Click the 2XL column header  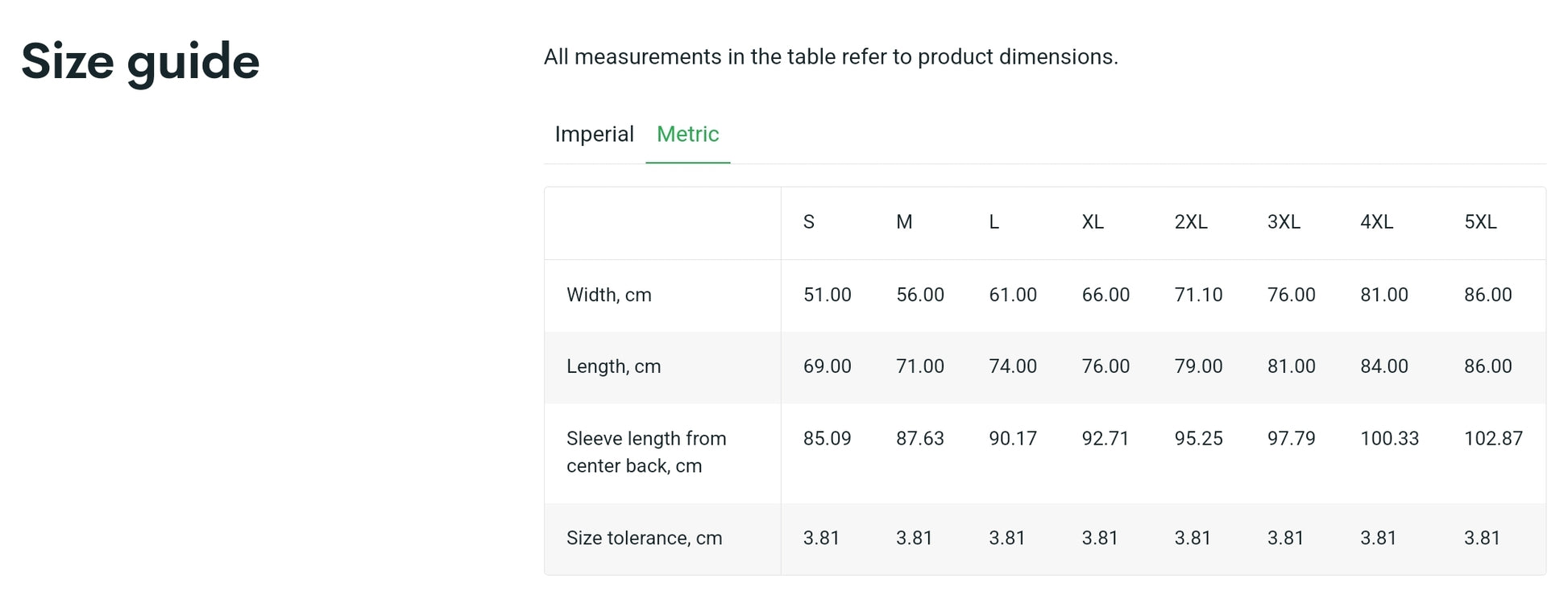coord(1191,222)
